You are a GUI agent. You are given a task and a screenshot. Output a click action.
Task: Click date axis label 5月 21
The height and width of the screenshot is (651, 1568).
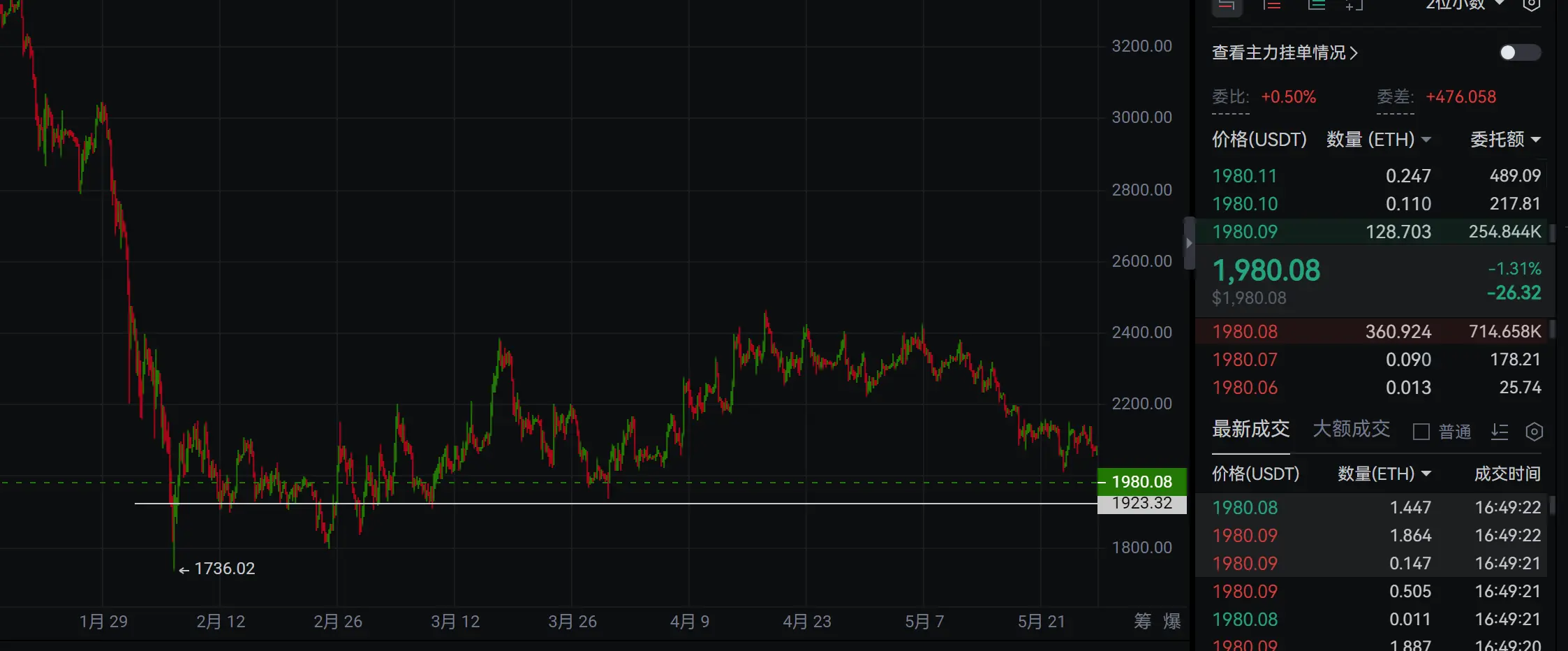coord(1041,622)
